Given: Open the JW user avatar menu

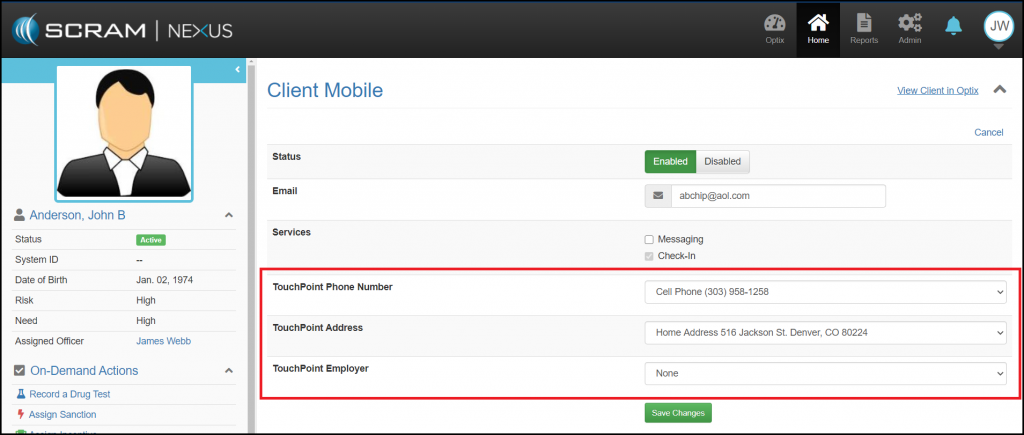Looking at the screenshot, I should [x=998, y=28].
